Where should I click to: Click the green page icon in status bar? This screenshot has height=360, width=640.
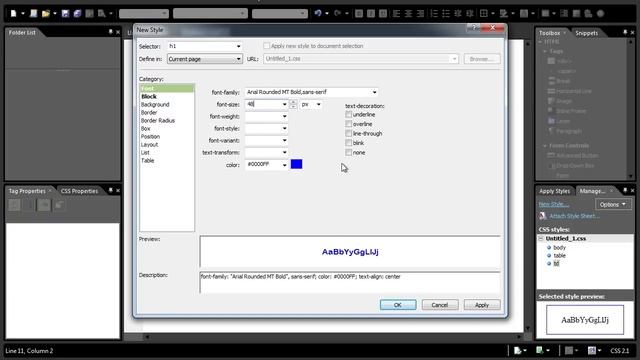click(x=540, y=350)
